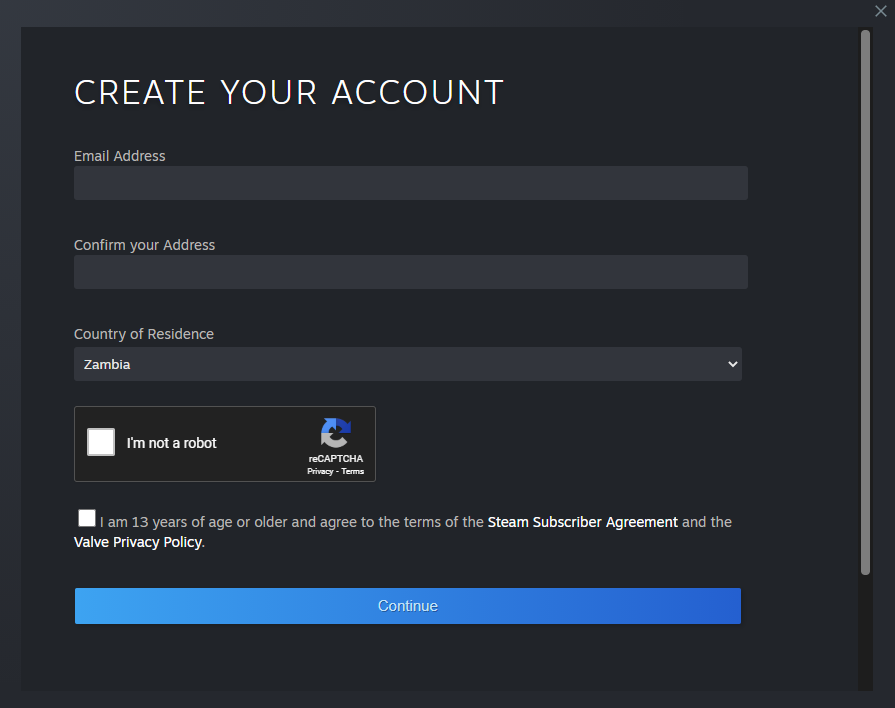Check the 13 years of age agreement box
Image resolution: width=895 pixels, height=708 pixels.
pyautogui.click(x=87, y=518)
